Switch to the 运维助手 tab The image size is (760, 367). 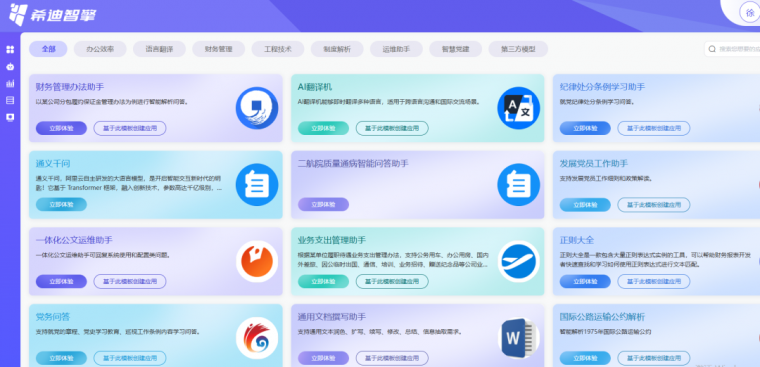pos(396,49)
